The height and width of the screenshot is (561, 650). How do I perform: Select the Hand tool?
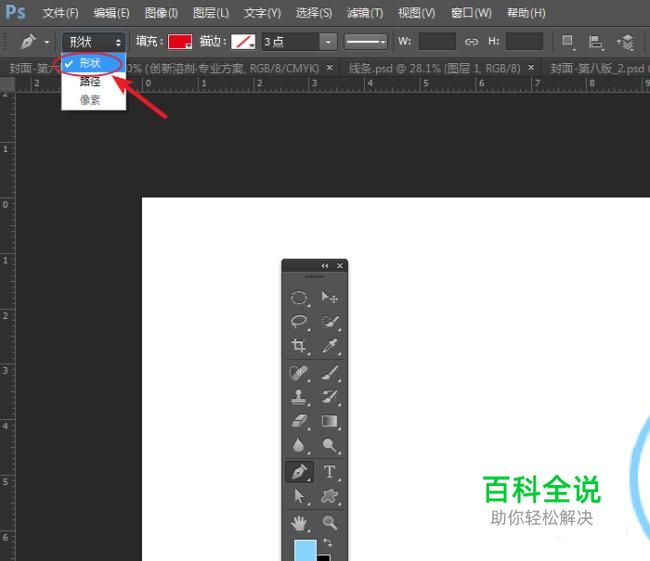pos(299,522)
